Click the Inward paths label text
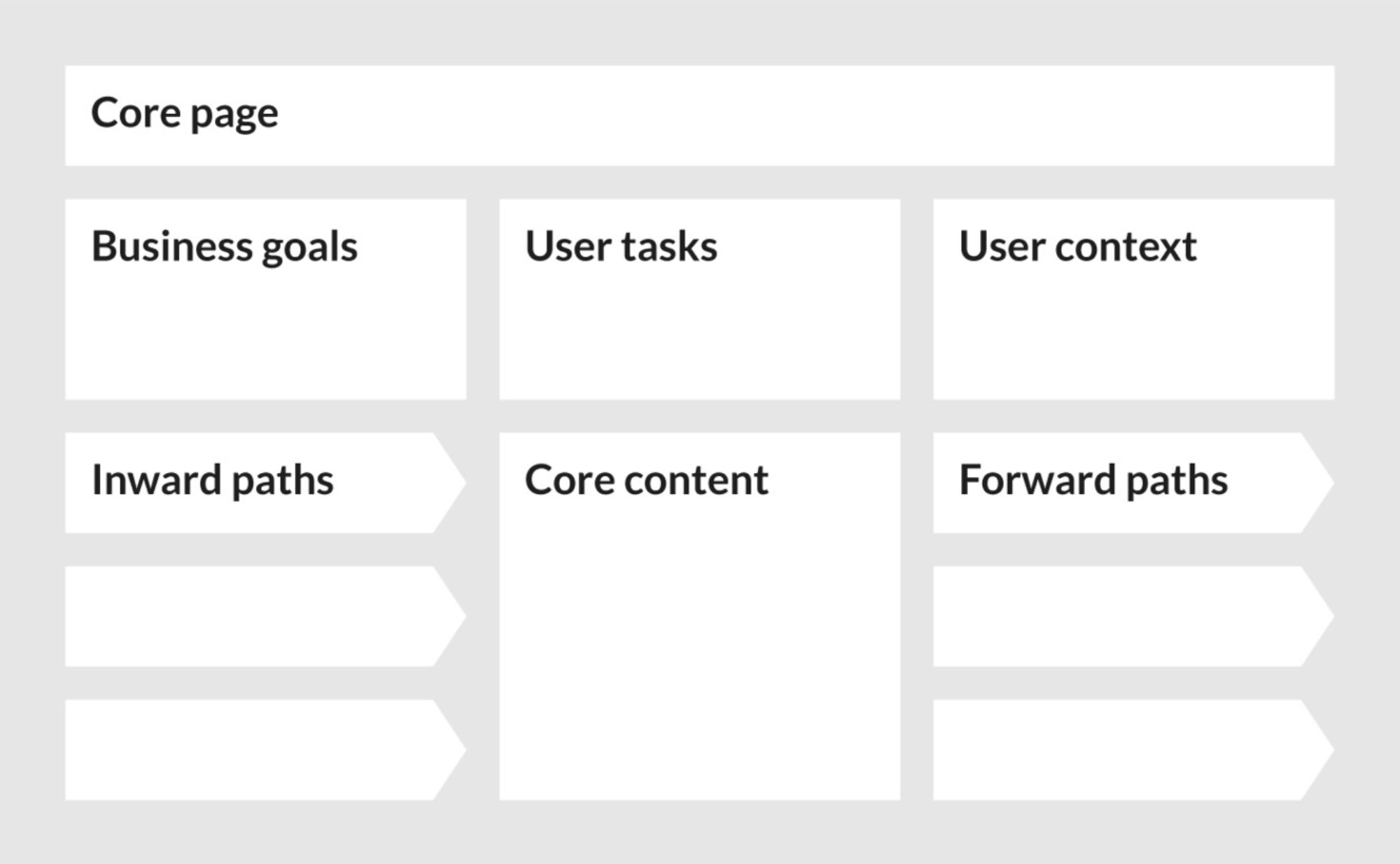Screen dimensions: 1400x864 click(x=213, y=481)
